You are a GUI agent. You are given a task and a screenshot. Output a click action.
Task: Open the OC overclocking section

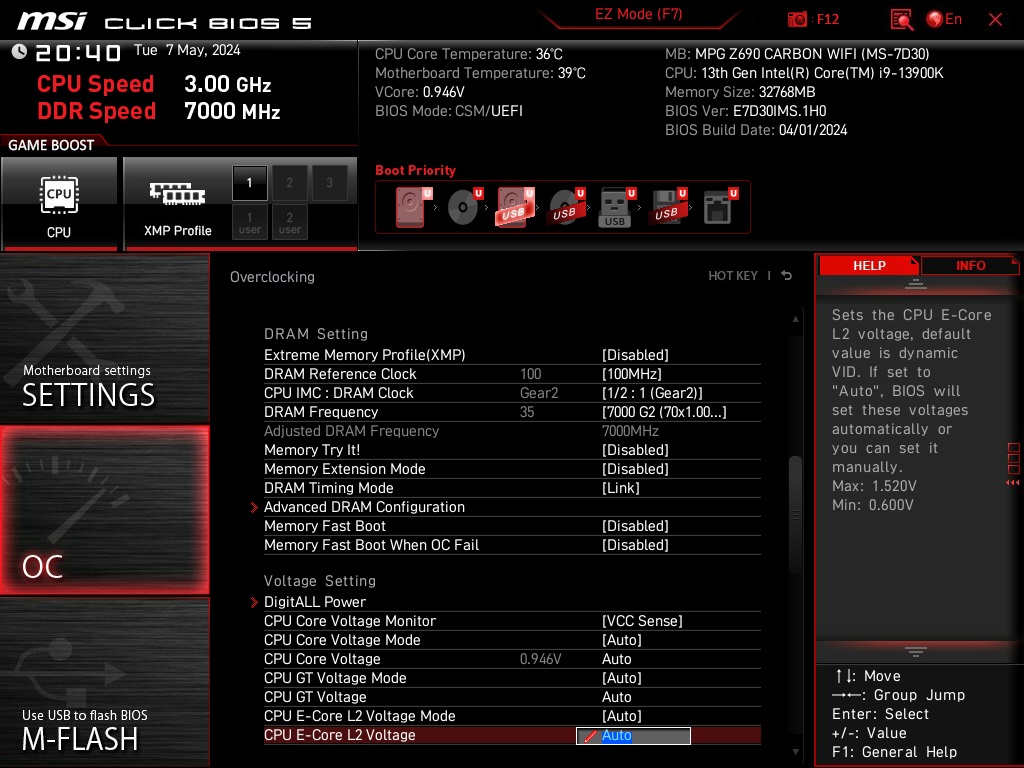(104, 510)
